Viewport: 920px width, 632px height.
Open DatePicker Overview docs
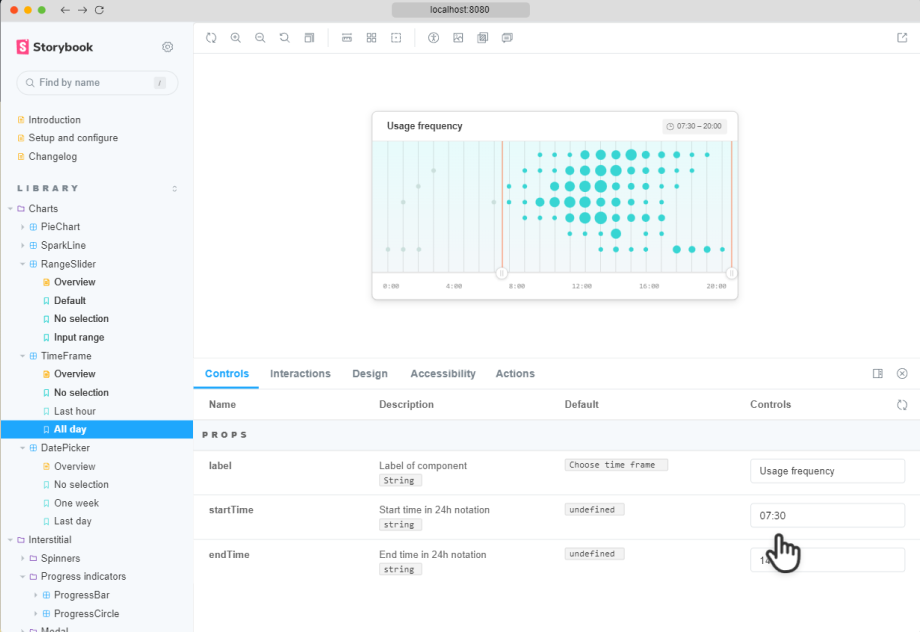(x=75, y=467)
